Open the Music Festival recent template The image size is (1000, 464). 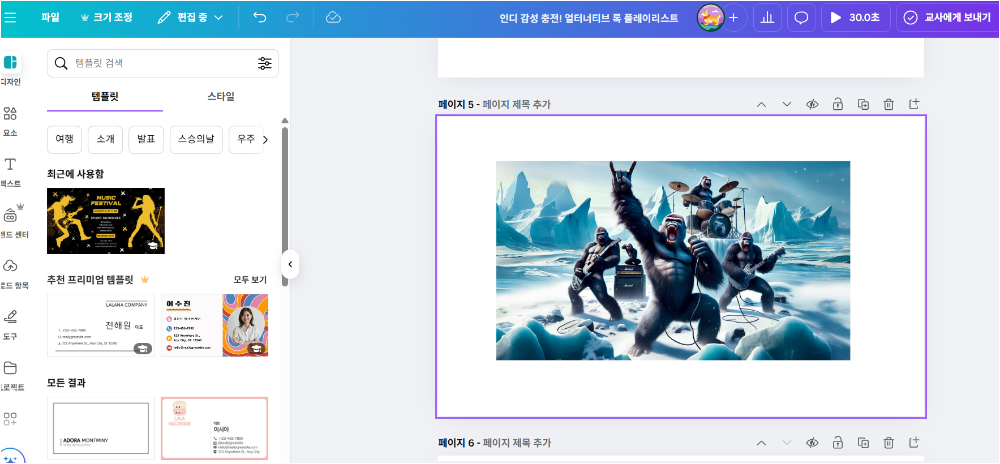pyautogui.click(x=106, y=221)
